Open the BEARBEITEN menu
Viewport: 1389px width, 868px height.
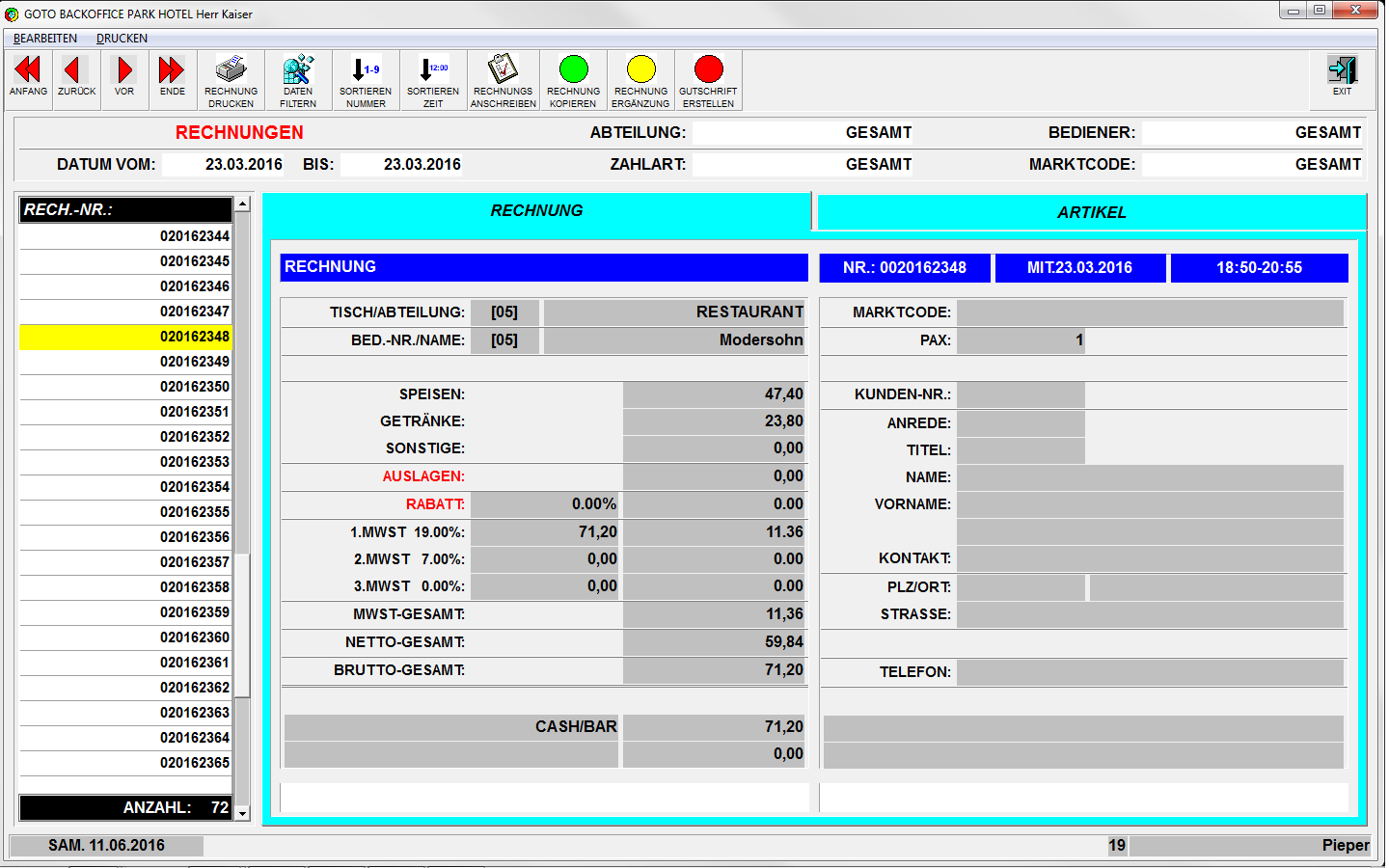(45, 39)
